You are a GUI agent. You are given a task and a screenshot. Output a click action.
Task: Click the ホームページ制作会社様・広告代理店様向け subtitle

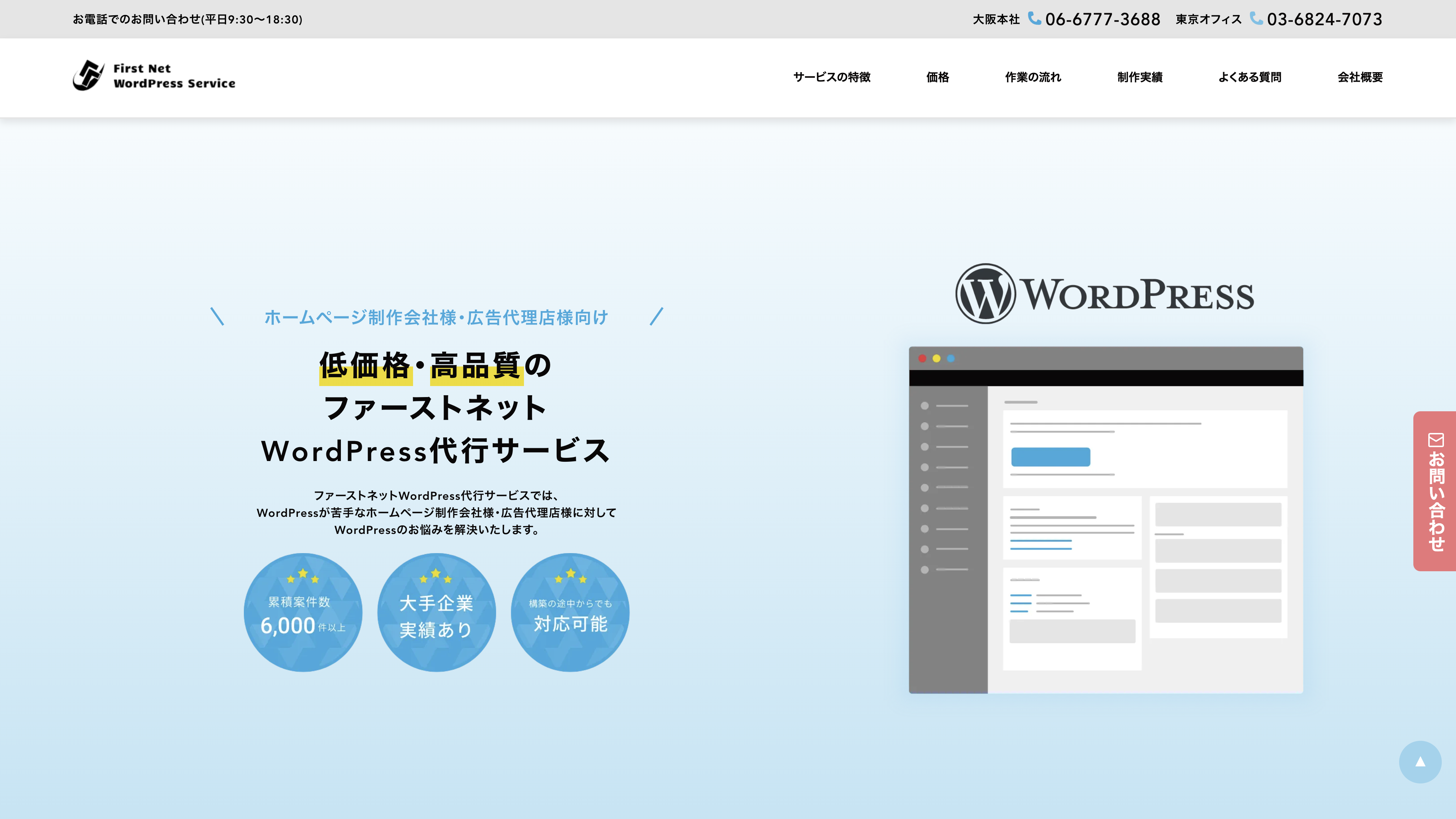(437, 317)
